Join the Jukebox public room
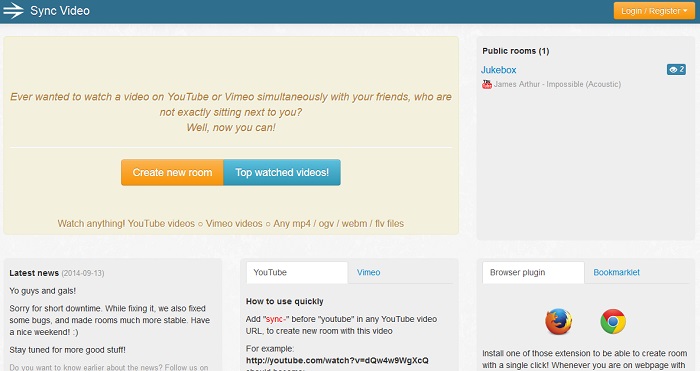Image resolution: width=700 pixels, height=371 pixels. click(x=498, y=70)
